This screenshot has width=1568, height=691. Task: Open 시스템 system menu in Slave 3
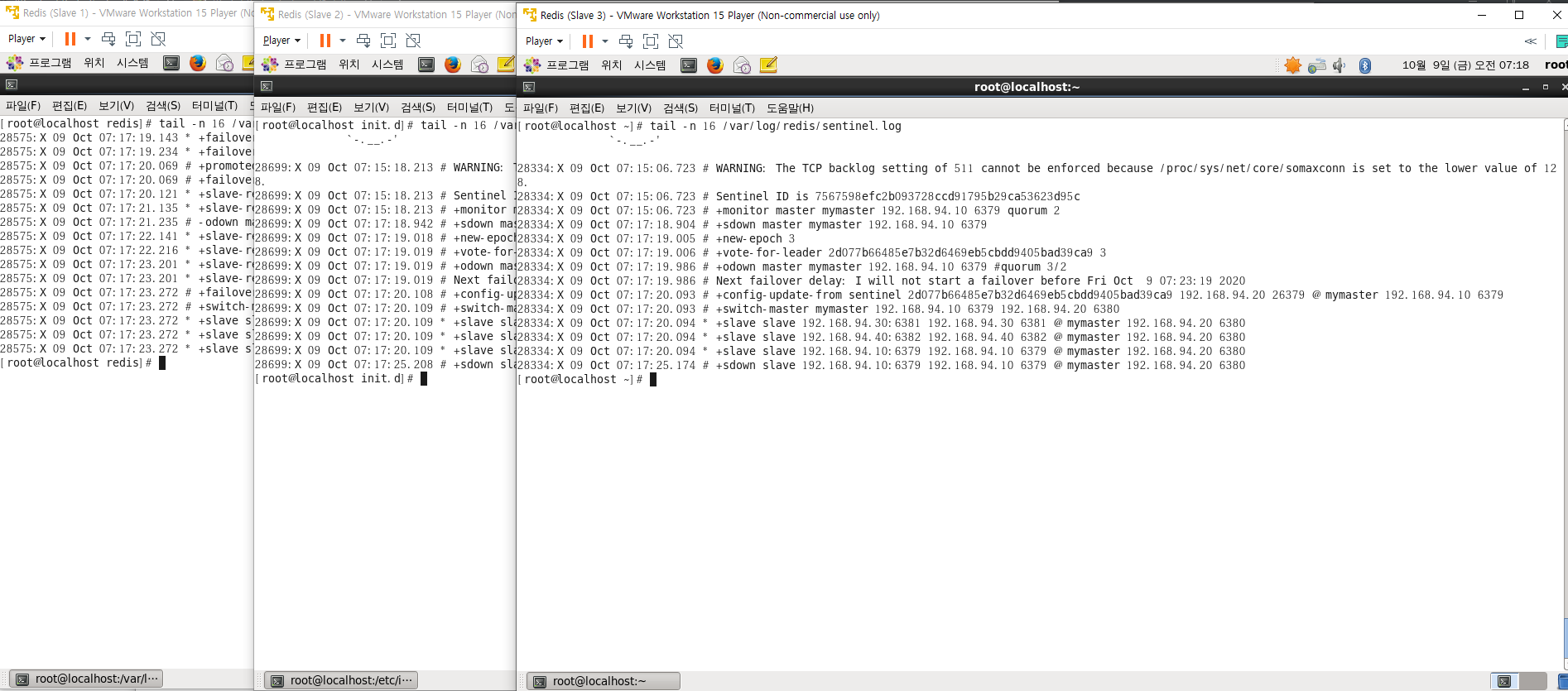tap(650, 65)
